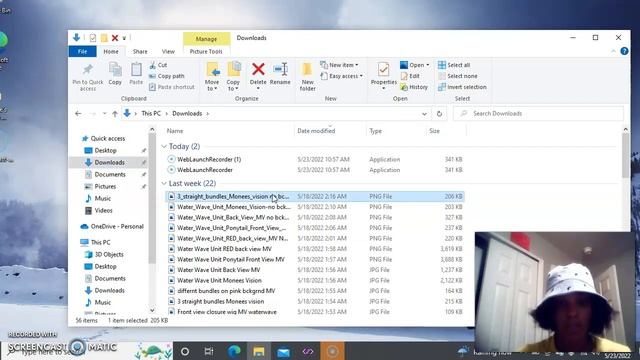The width and height of the screenshot is (640, 360).
Task: Click the navigation pane scroll-down arrow
Action: click(152, 310)
